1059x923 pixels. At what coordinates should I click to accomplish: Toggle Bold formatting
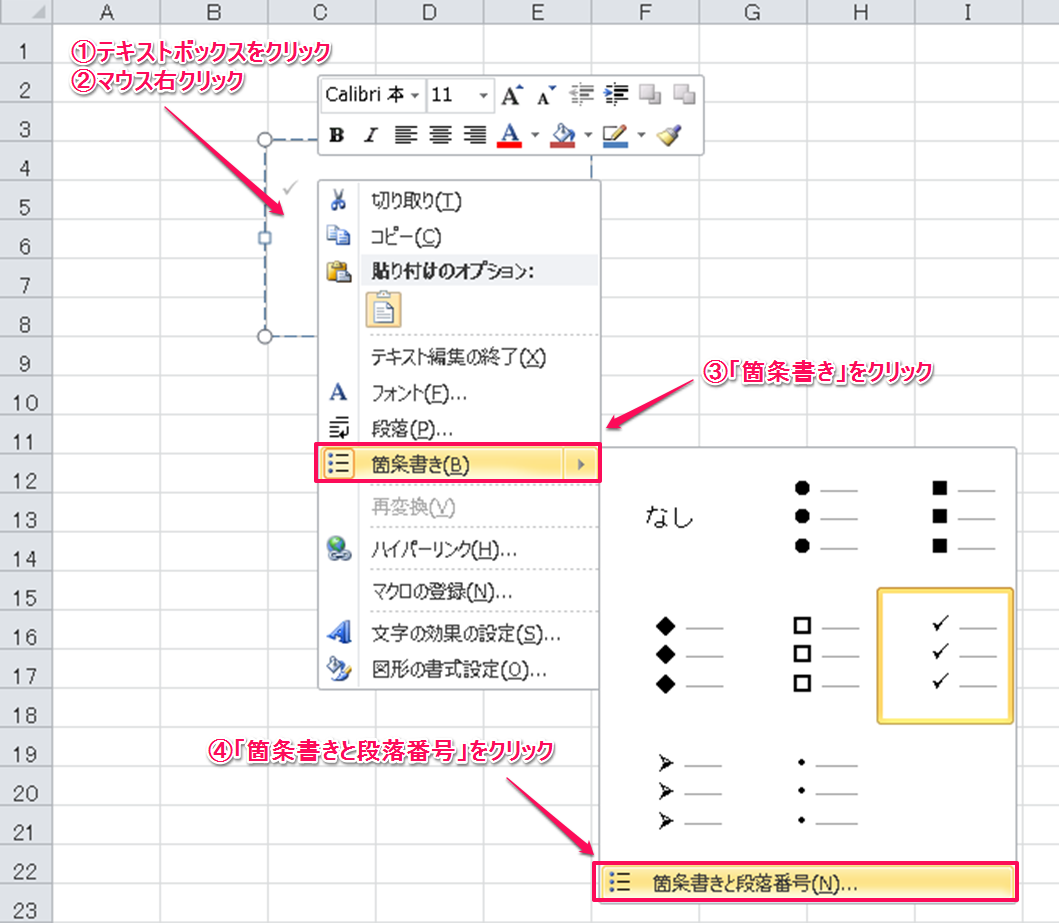coord(337,135)
